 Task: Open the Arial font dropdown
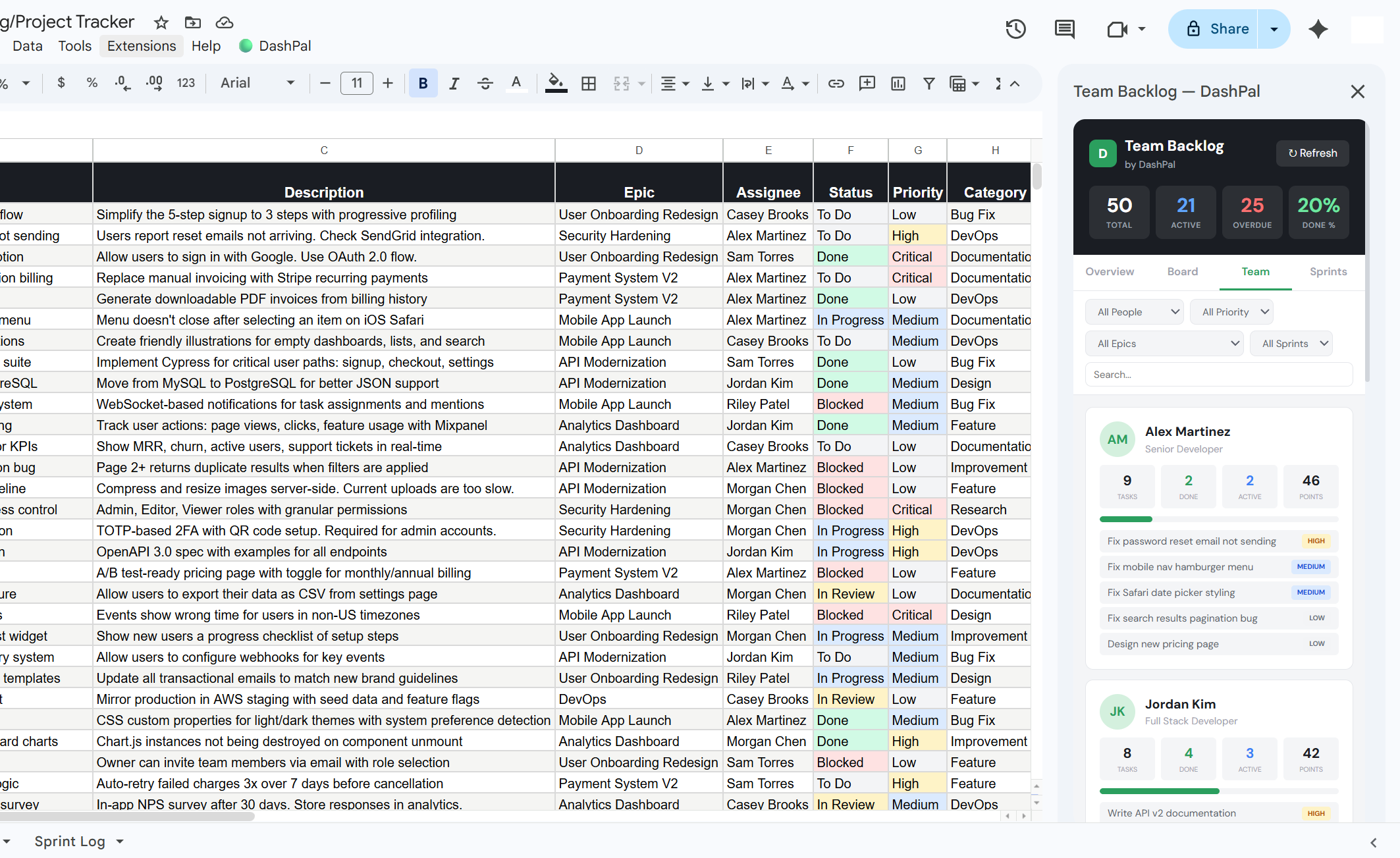coord(257,84)
